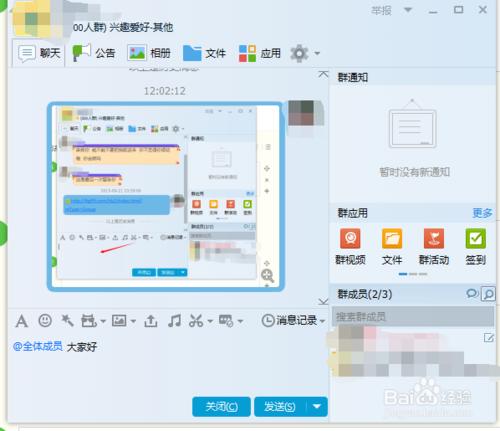500x431 pixels.
Task: Open the 文件 files tab
Action: (x=204, y=53)
